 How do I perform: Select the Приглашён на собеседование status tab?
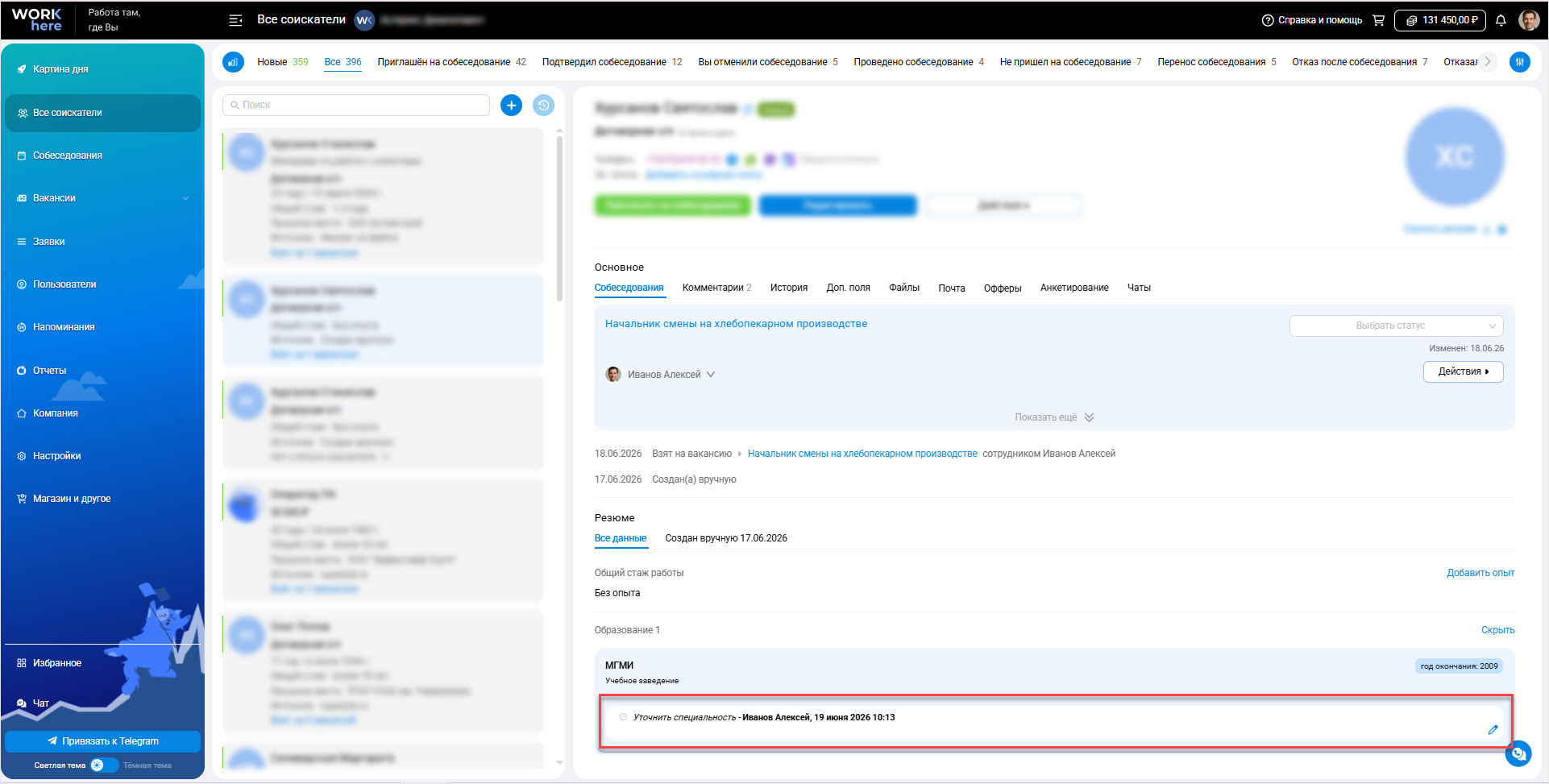point(451,62)
